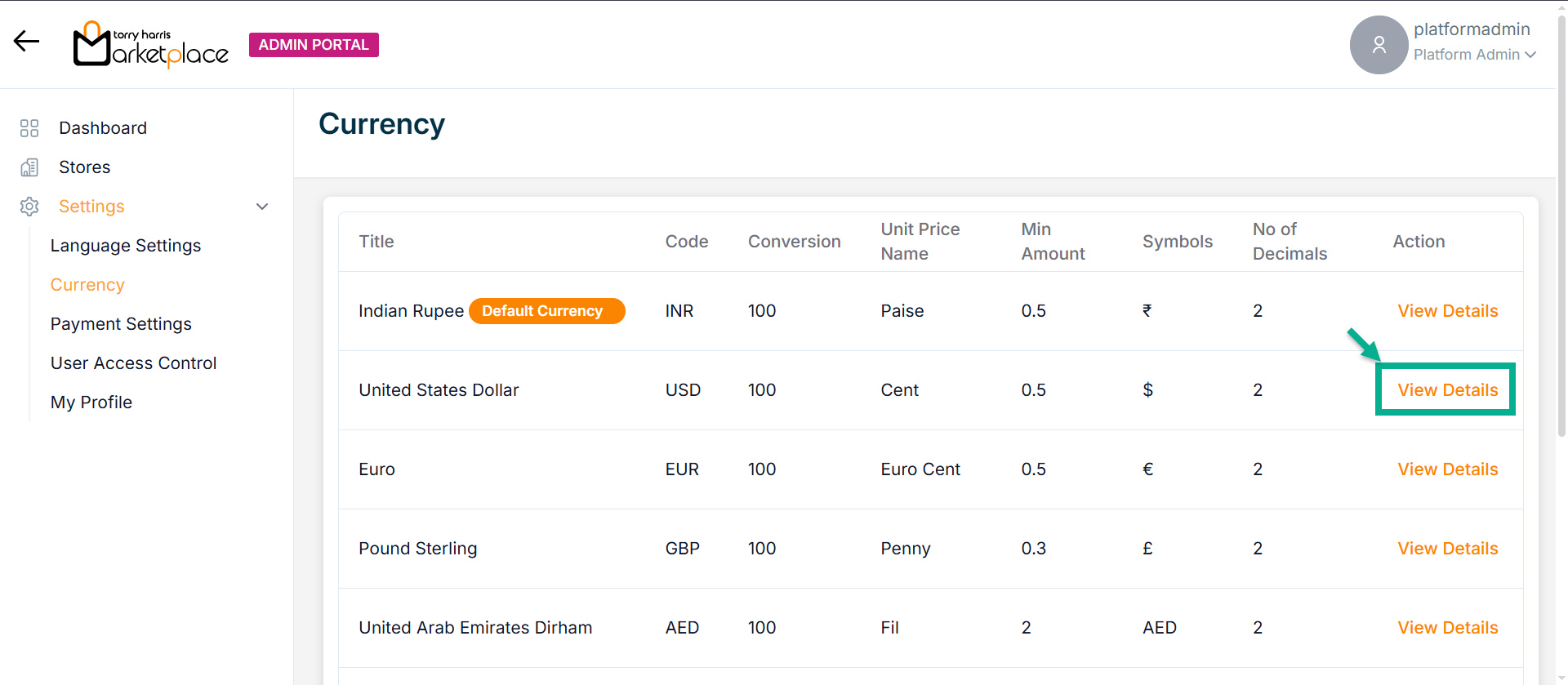Open My Profile from sidebar
Image resolution: width=1568 pixels, height=685 pixels.
91,403
